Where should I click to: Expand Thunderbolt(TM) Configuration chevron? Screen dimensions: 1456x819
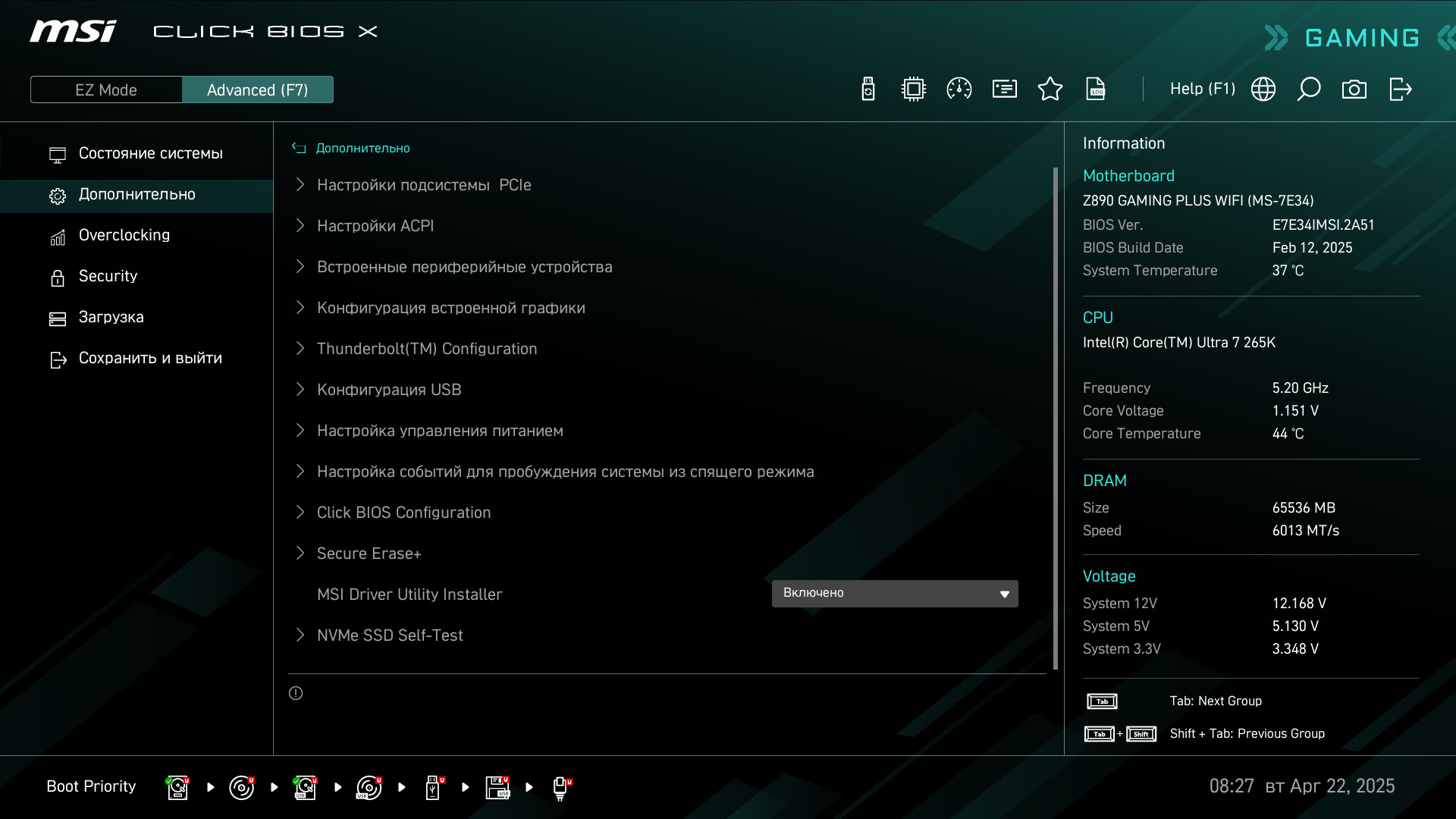pyautogui.click(x=300, y=349)
